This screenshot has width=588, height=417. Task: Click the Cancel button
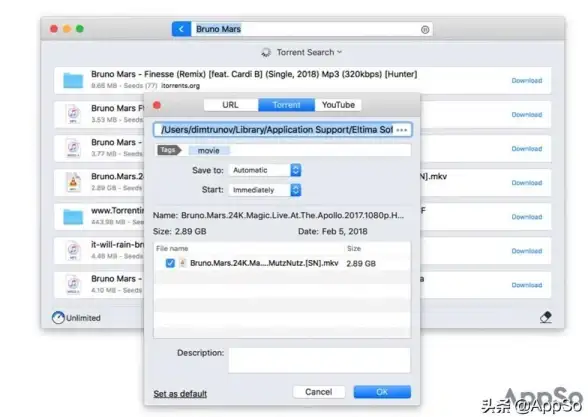pyautogui.click(x=319, y=392)
